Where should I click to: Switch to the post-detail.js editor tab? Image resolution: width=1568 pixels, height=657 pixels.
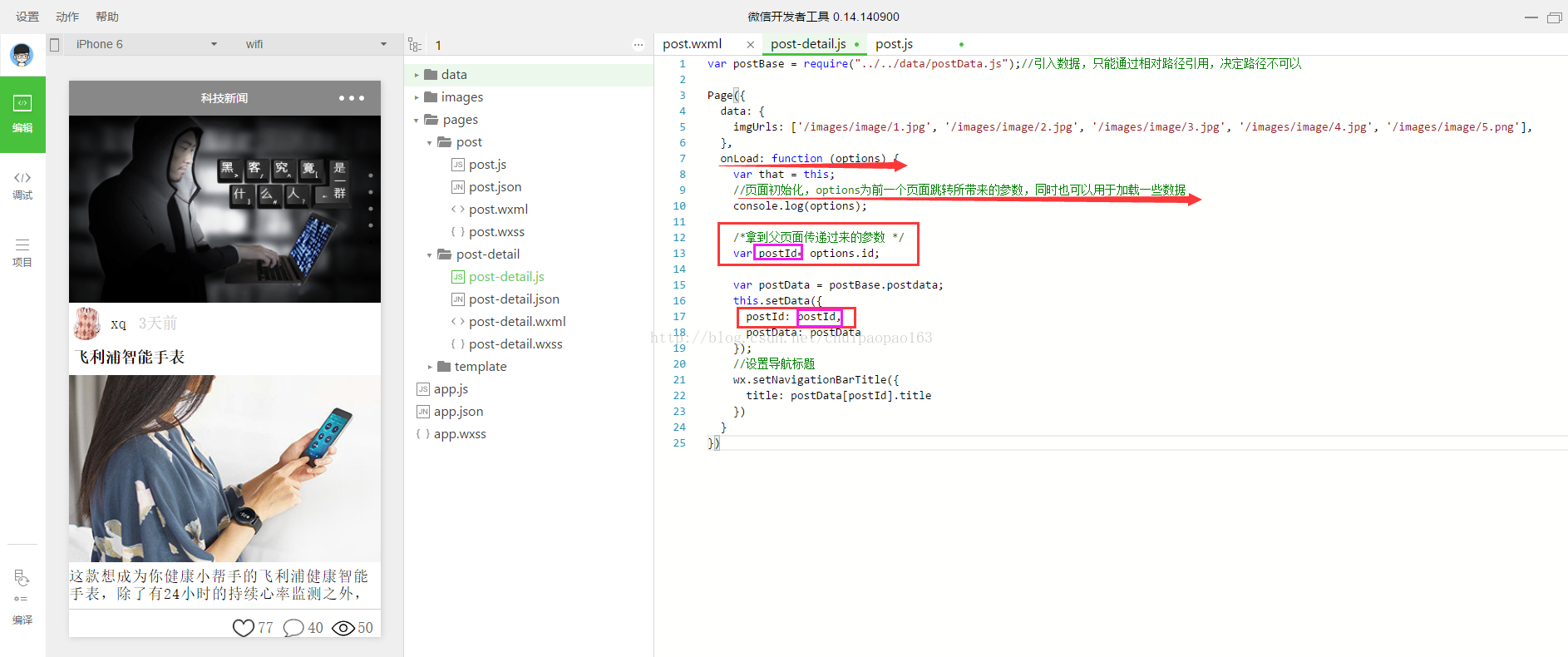click(x=808, y=44)
